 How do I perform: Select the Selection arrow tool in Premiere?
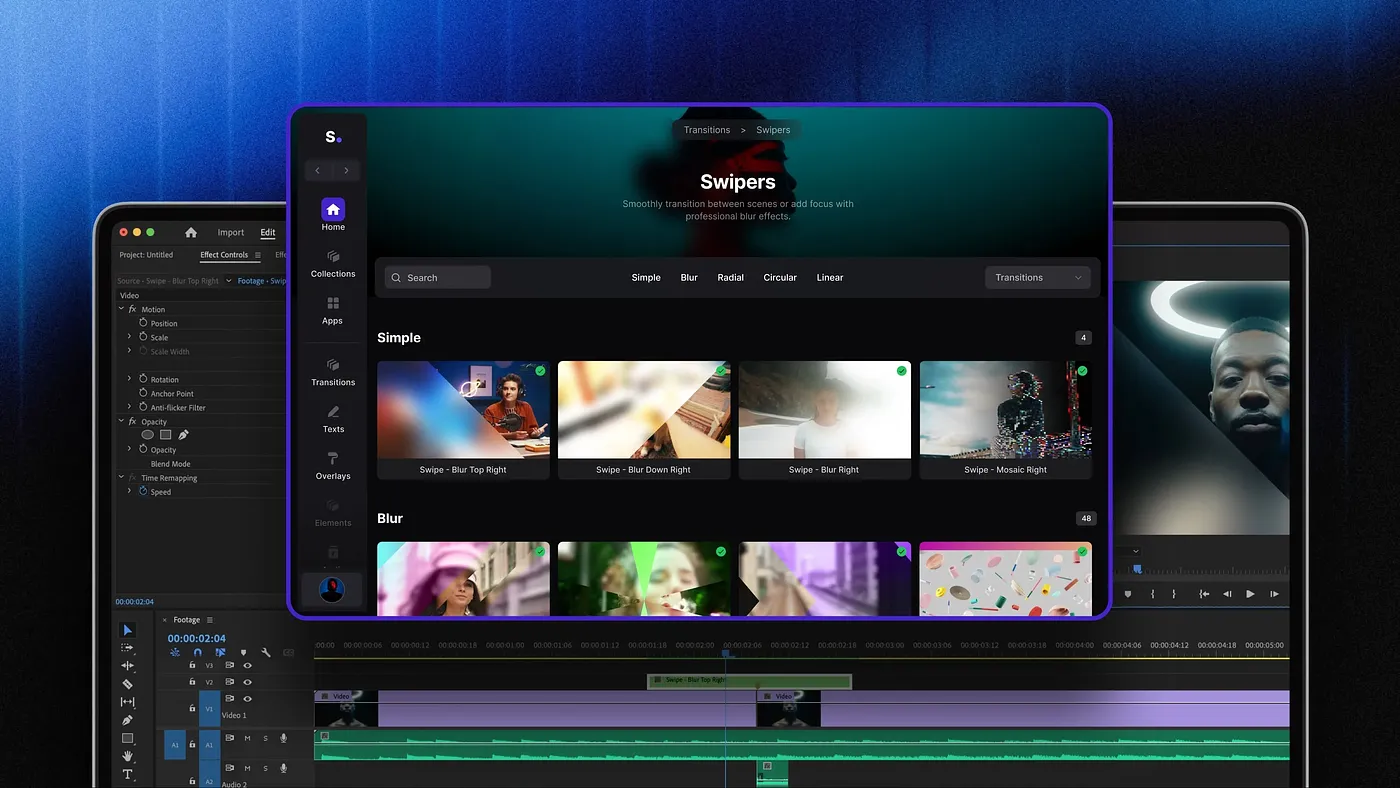pyautogui.click(x=127, y=630)
